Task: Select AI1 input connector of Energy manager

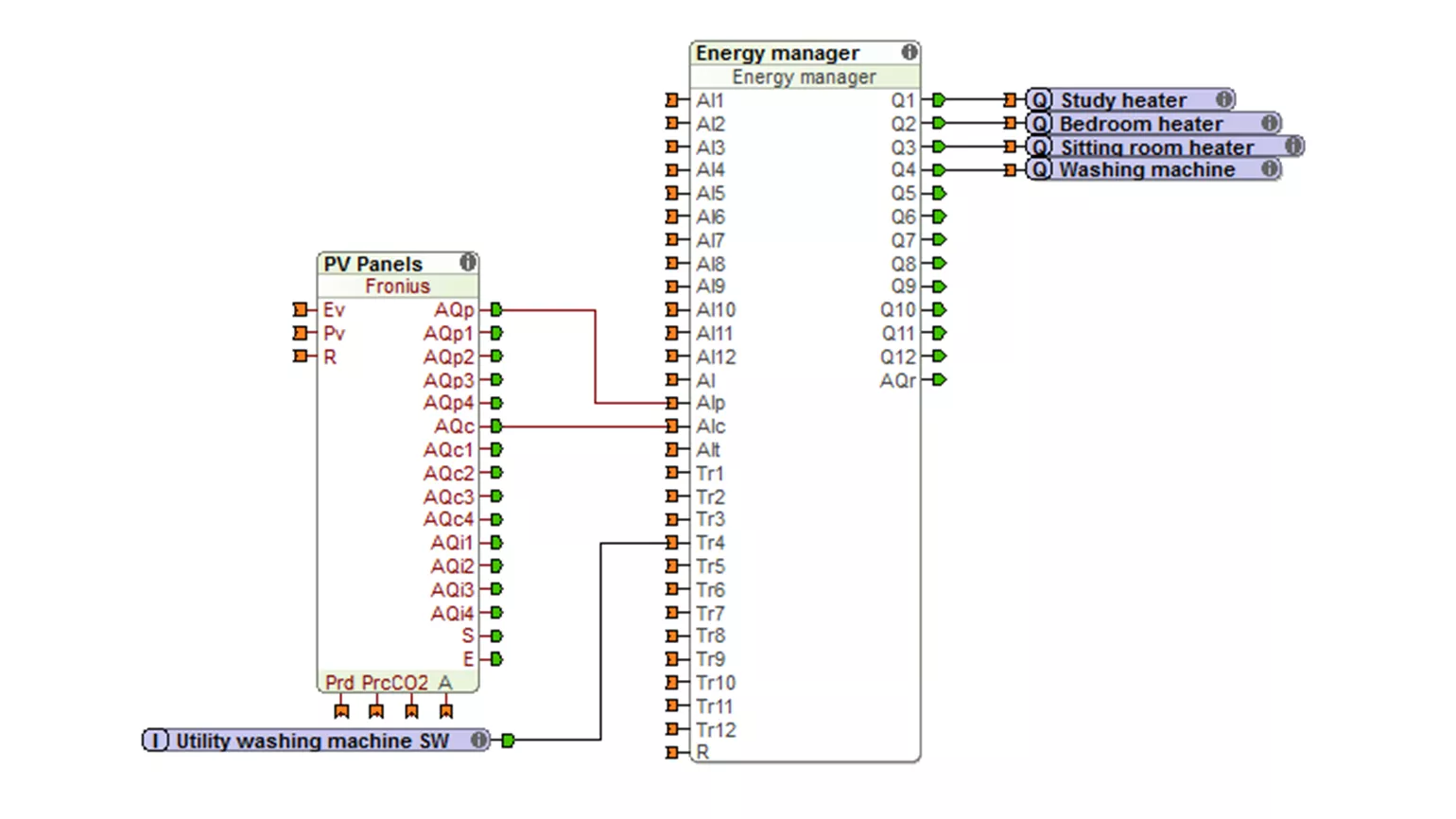Action: coord(672,99)
